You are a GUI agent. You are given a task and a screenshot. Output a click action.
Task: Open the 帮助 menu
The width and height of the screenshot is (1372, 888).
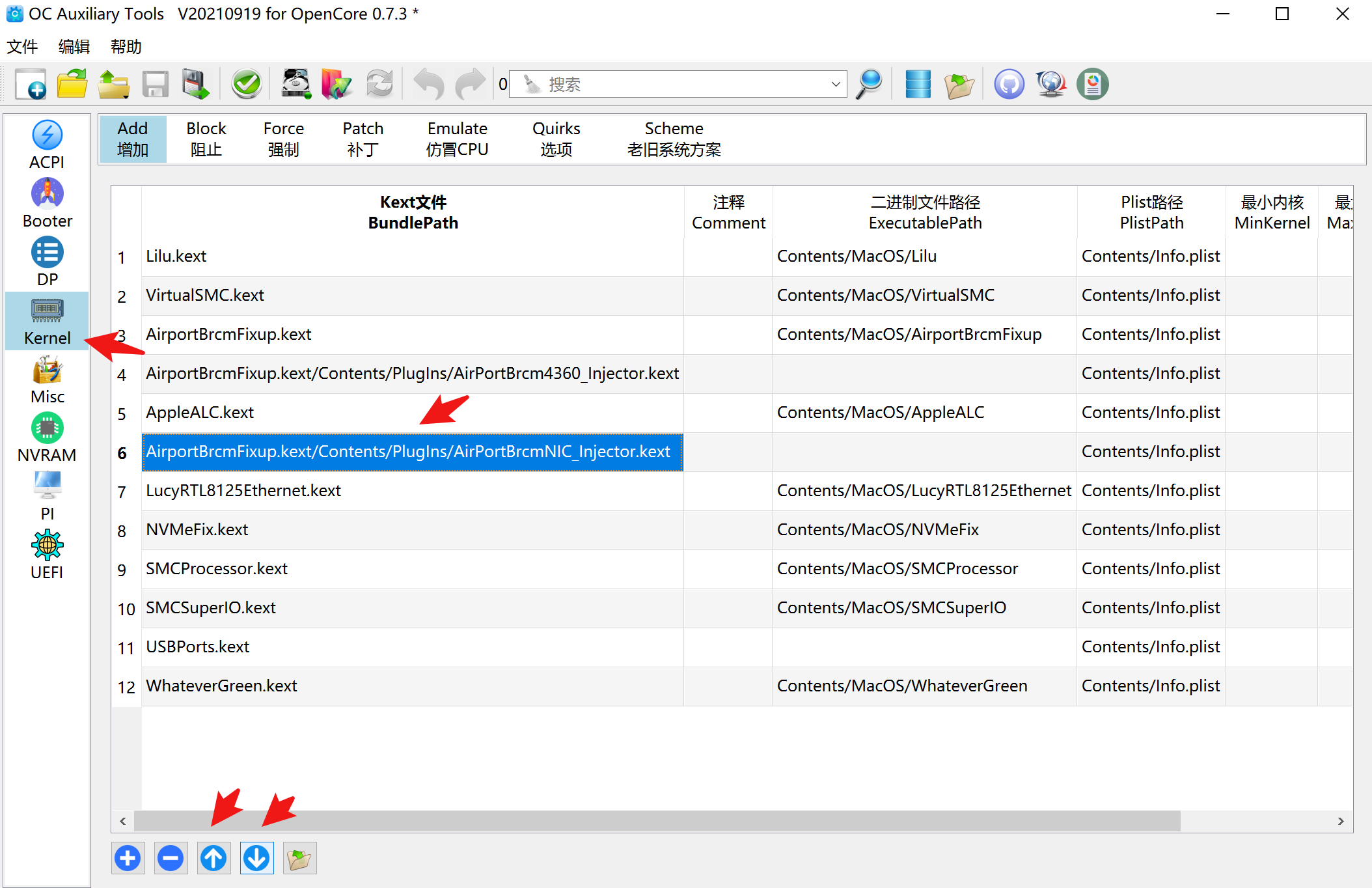point(126,47)
